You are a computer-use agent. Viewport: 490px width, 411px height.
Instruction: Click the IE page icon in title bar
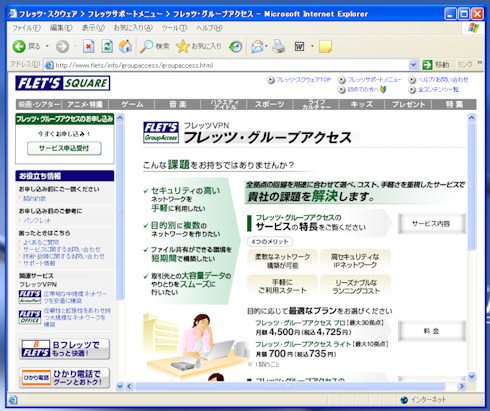coord(13,14)
